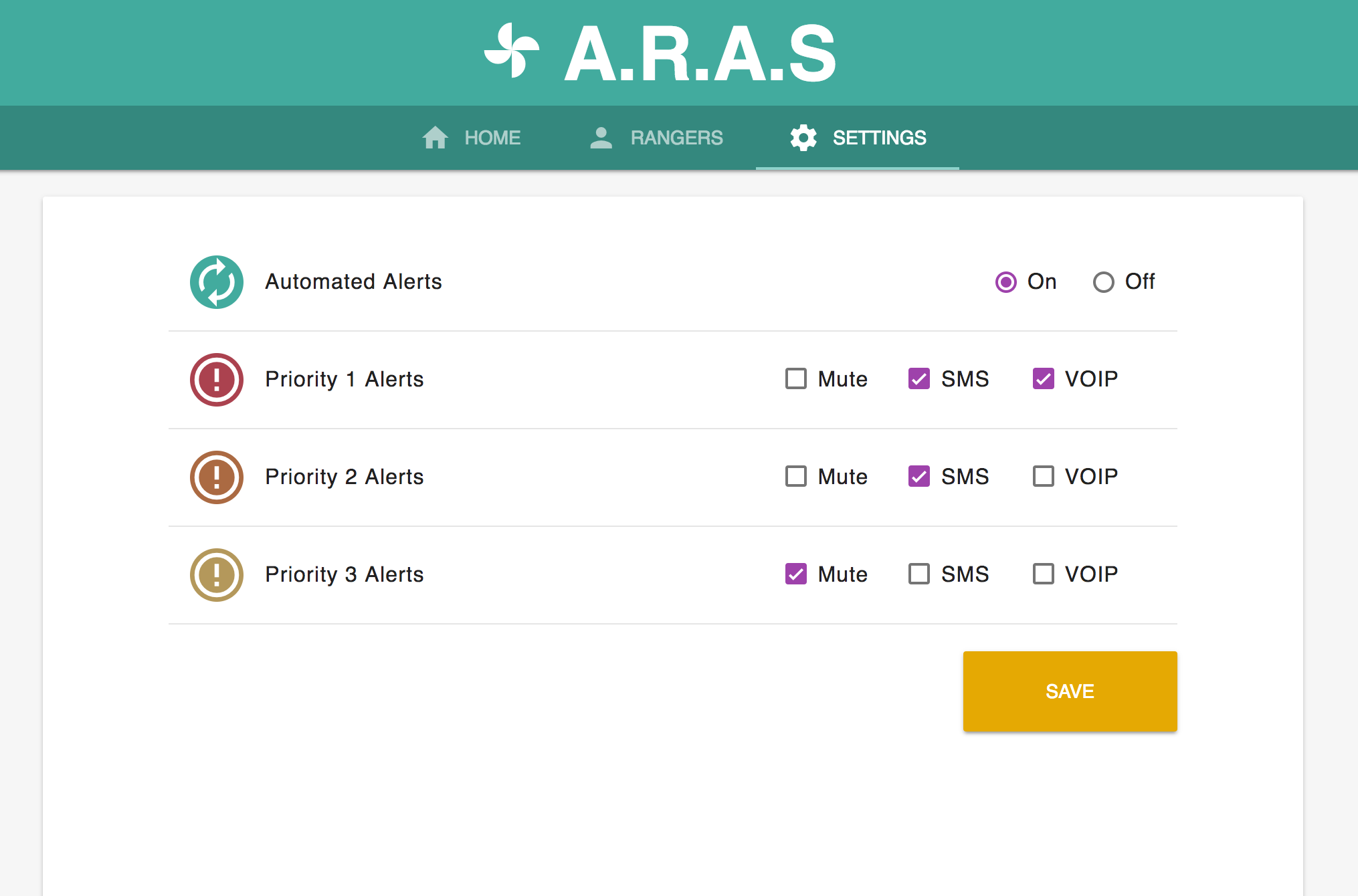
Task: Unmute Priority 3 Alerts checkbox
Action: pyautogui.click(x=795, y=574)
